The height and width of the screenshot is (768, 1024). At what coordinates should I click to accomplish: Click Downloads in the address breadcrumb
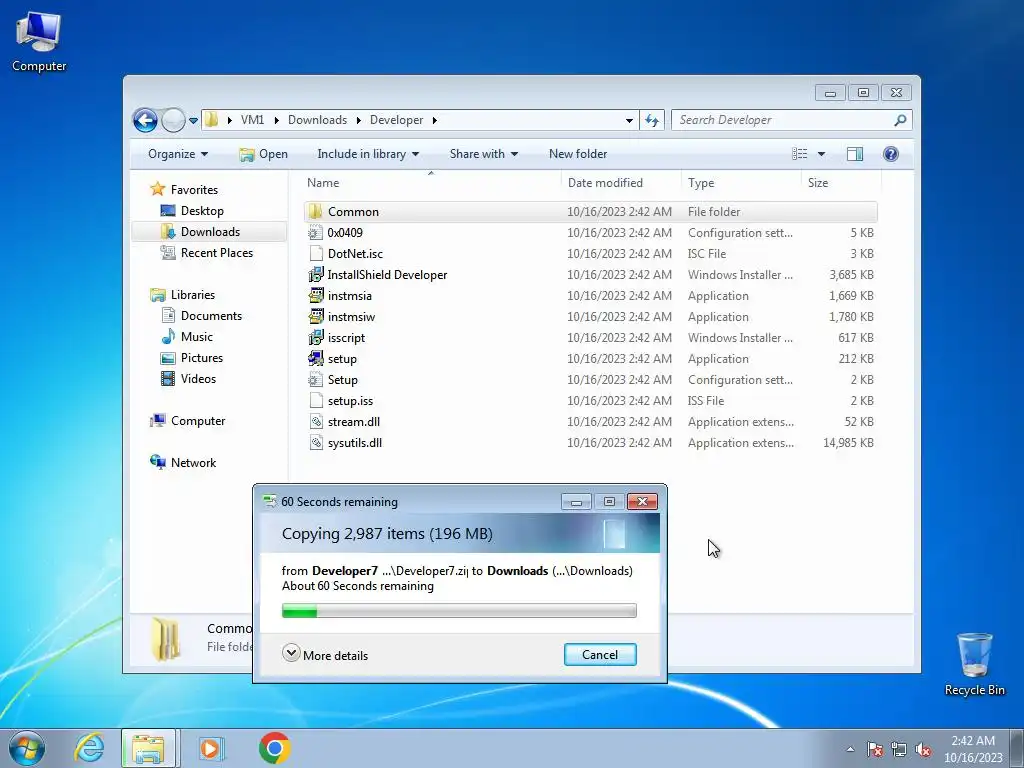(317, 120)
